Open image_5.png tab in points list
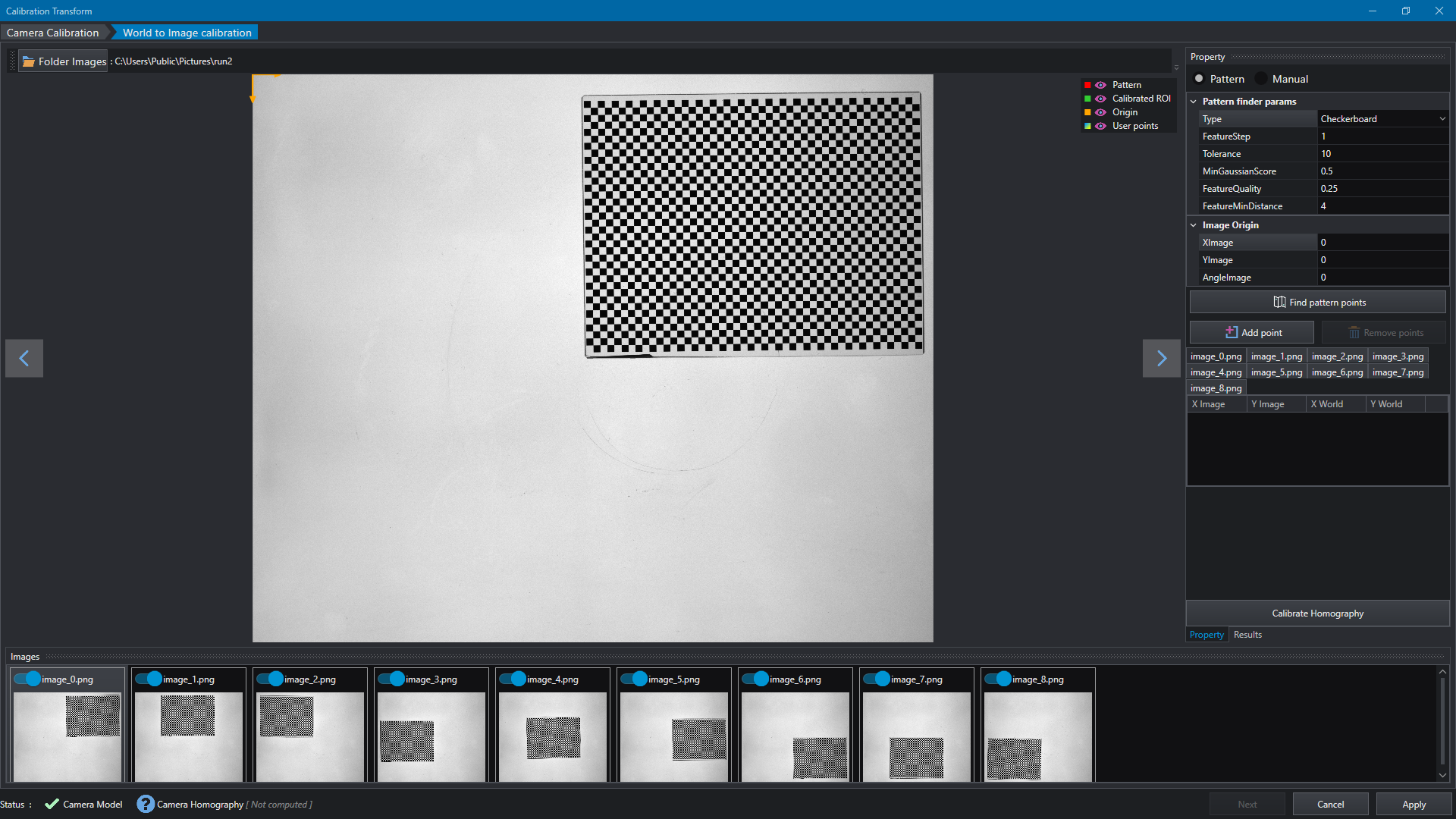 tap(1276, 372)
